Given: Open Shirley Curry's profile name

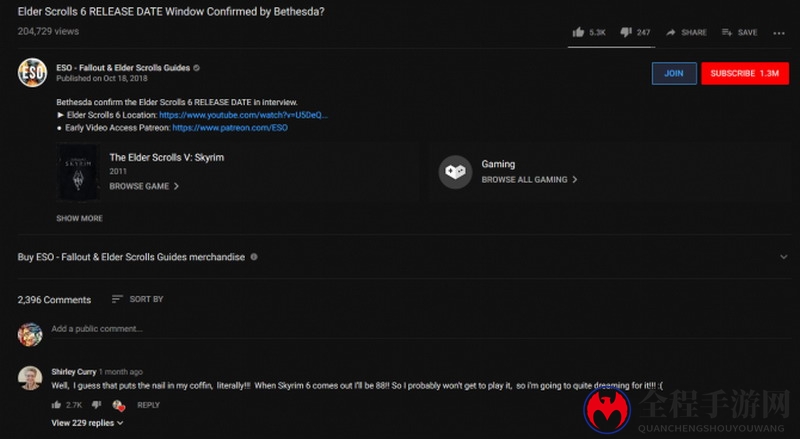Looking at the screenshot, I should point(73,372).
